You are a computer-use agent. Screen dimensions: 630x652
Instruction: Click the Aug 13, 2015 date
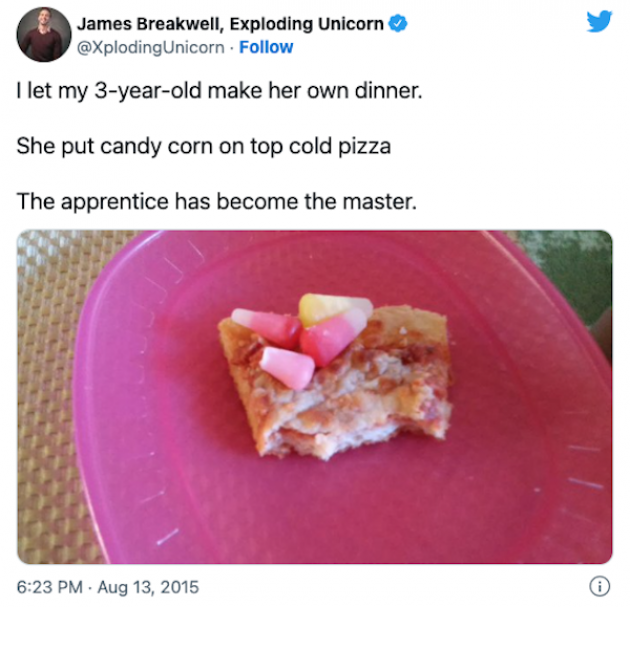click(x=148, y=587)
